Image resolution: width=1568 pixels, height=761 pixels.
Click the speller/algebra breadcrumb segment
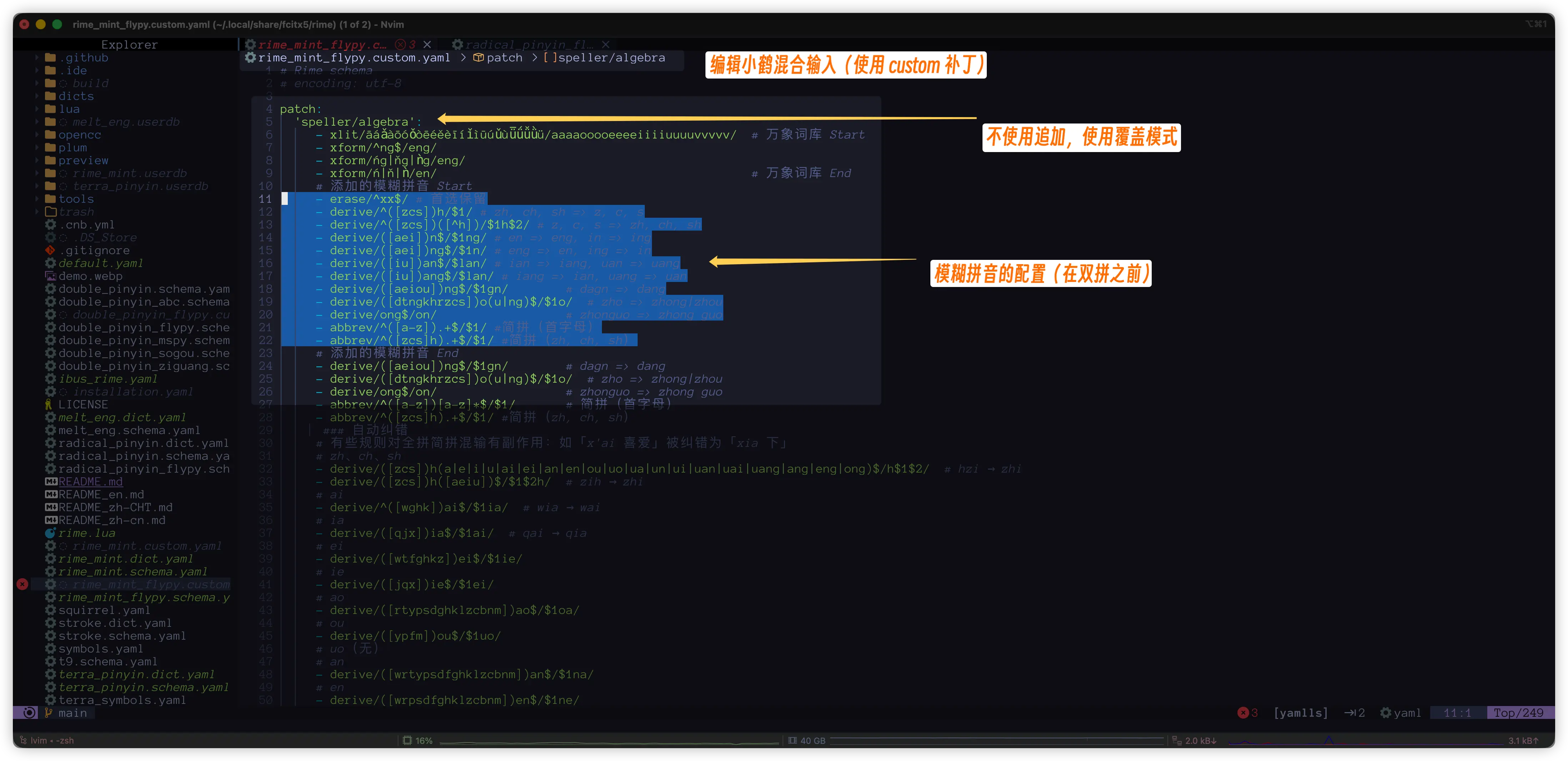pyautogui.click(x=611, y=57)
